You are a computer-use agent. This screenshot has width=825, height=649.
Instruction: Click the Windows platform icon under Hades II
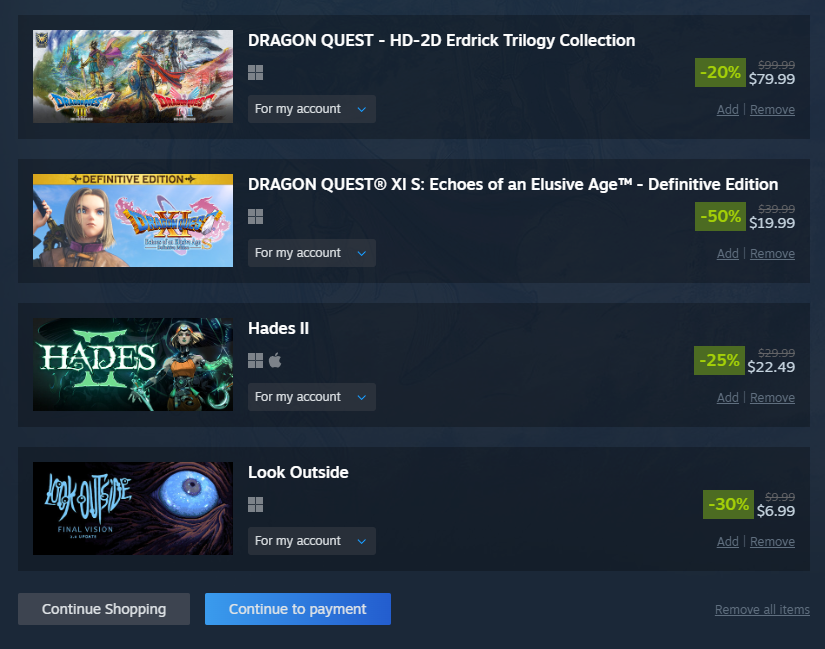(x=255, y=361)
